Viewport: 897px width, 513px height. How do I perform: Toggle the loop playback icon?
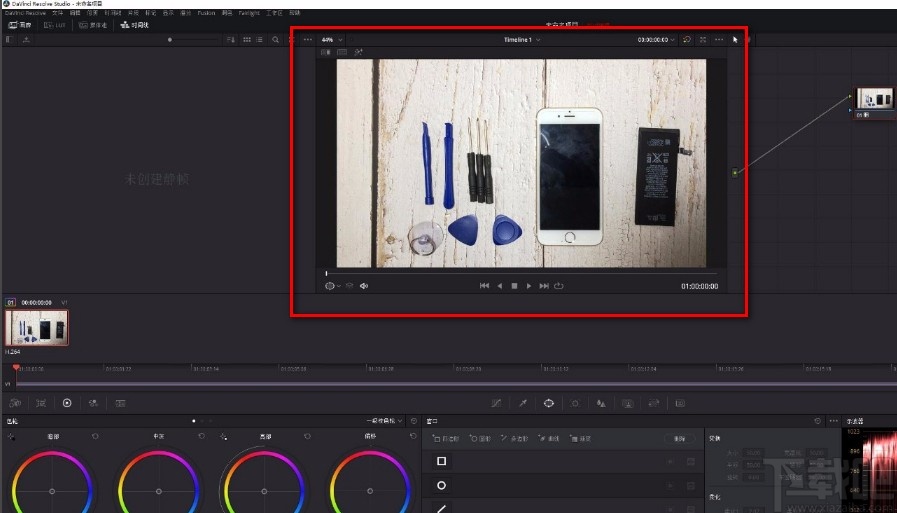point(559,286)
